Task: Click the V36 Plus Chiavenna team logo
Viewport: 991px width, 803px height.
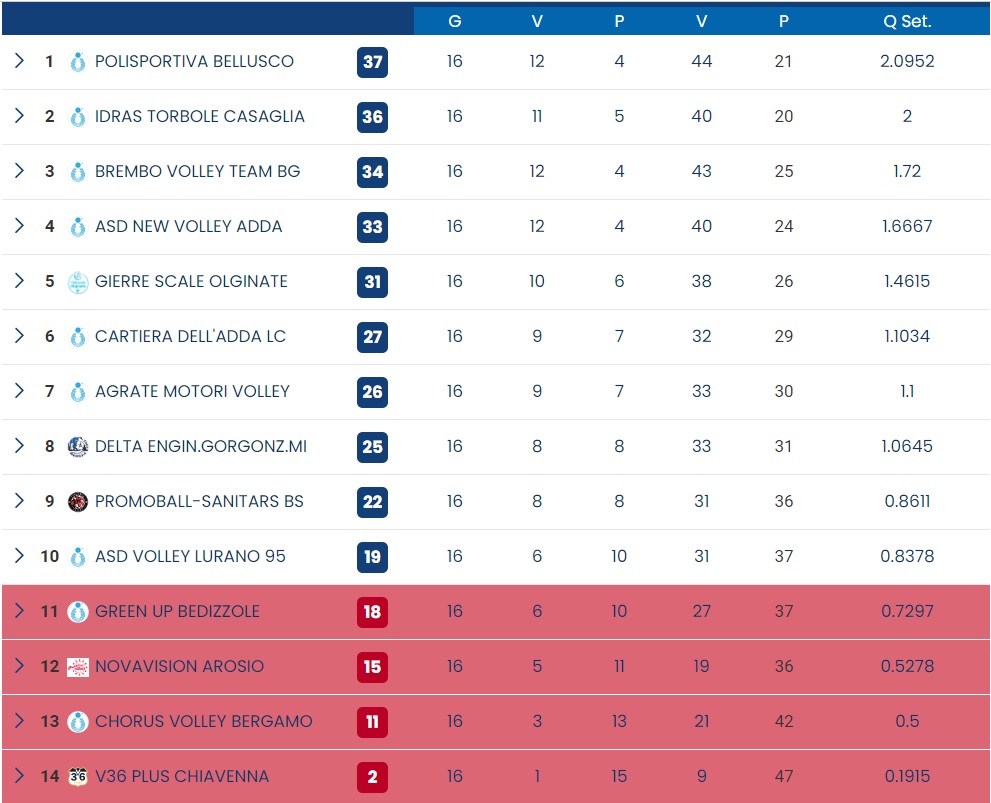Action: [x=78, y=777]
